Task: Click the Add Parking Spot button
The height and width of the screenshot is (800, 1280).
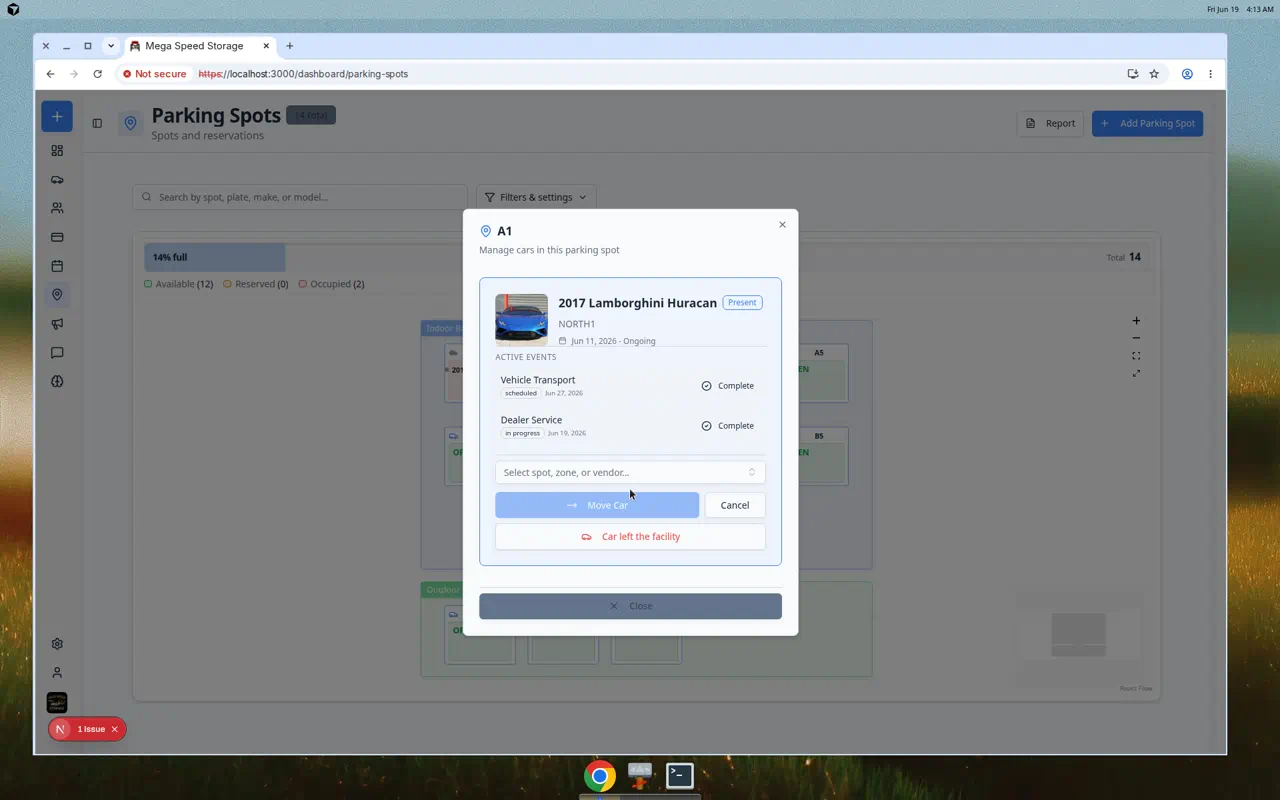Action: pyautogui.click(x=1147, y=123)
